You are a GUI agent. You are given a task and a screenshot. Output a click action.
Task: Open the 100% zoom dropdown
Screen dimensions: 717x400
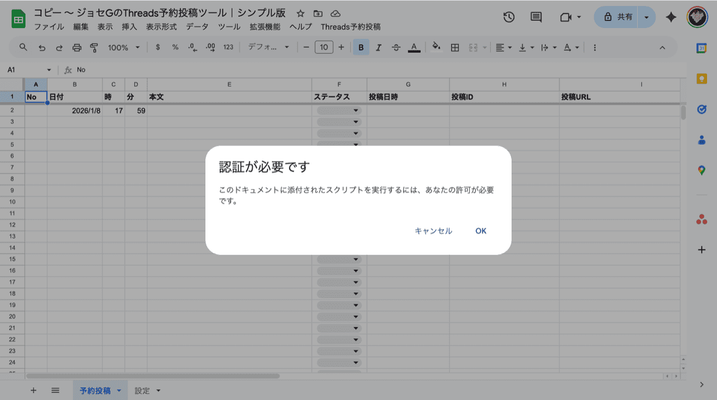click(123, 48)
